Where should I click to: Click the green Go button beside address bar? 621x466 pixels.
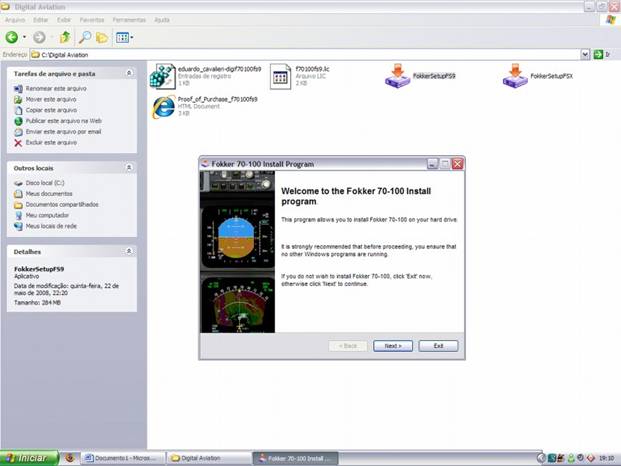coord(598,55)
